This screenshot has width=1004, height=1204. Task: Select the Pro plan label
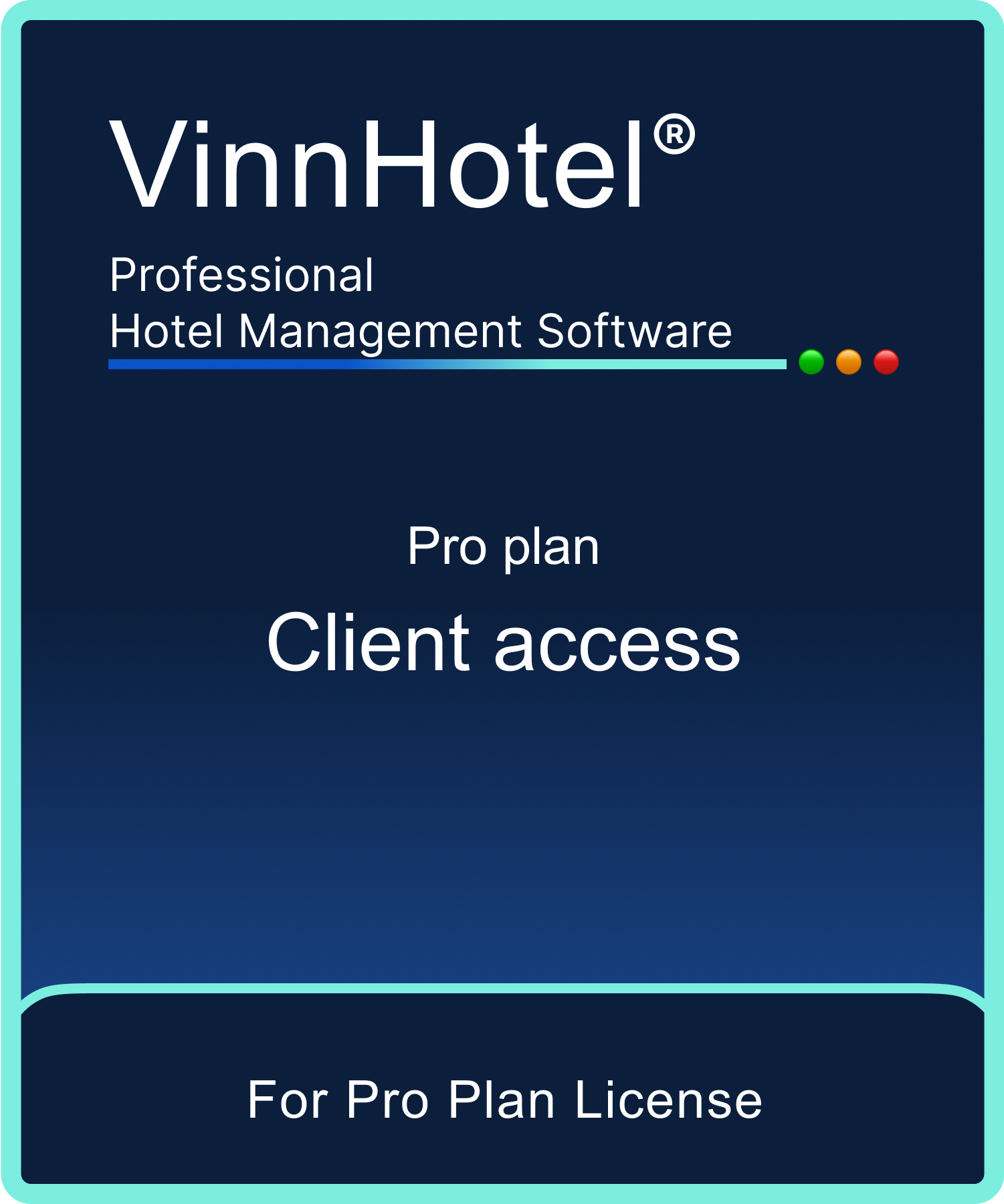pos(503,548)
